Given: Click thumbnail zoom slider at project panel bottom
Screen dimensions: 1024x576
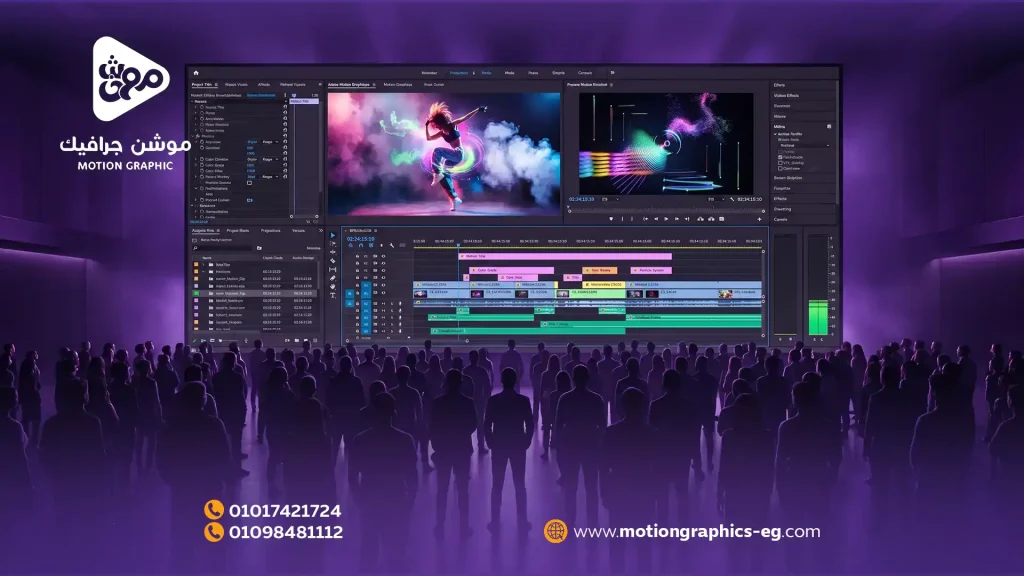Looking at the screenshot, I should (230, 341).
